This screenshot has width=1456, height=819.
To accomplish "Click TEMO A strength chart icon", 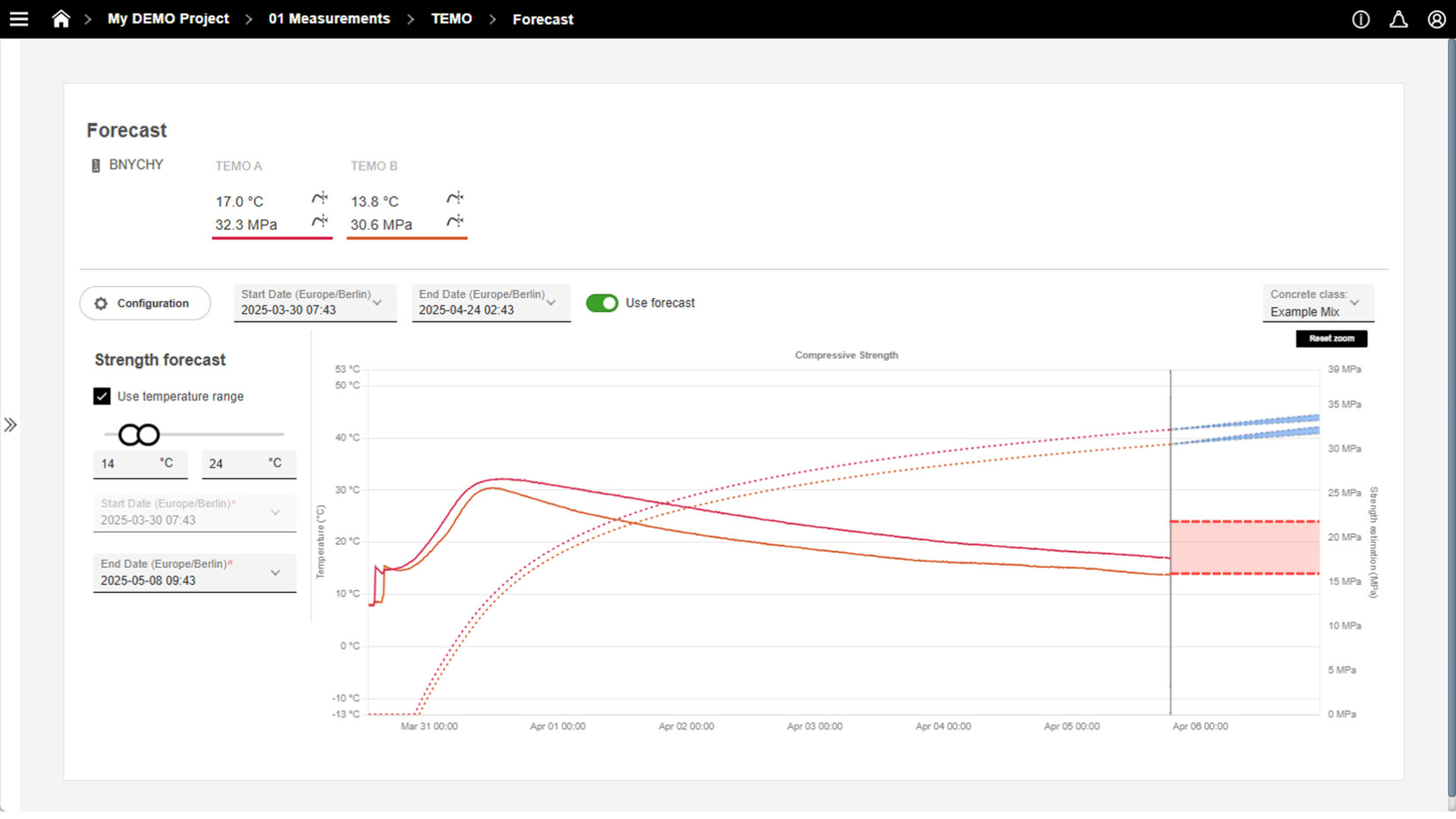I will pos(319,221).
